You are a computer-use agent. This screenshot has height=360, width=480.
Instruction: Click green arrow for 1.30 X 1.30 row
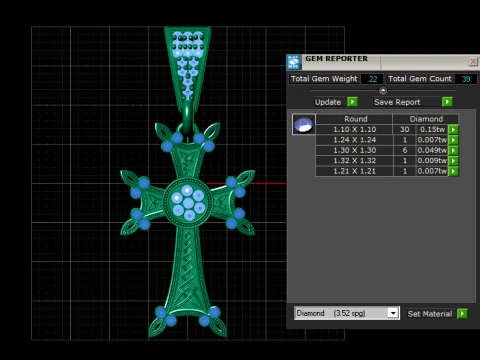tap(453, 150)
